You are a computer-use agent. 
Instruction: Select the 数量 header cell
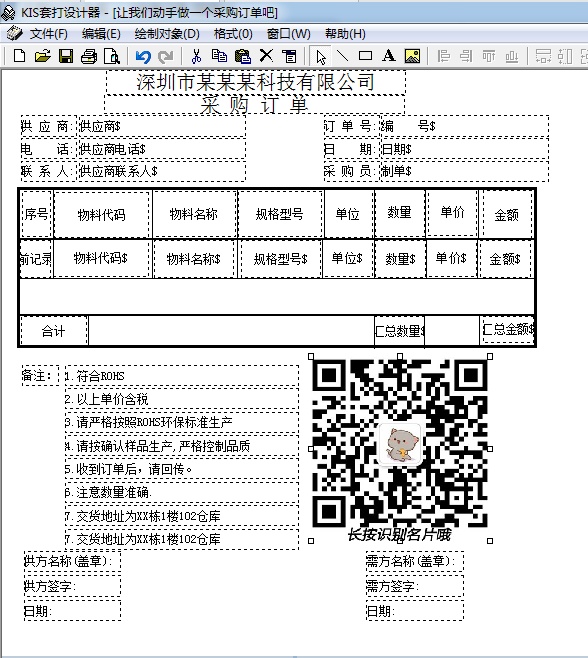[x=400, y=213]
